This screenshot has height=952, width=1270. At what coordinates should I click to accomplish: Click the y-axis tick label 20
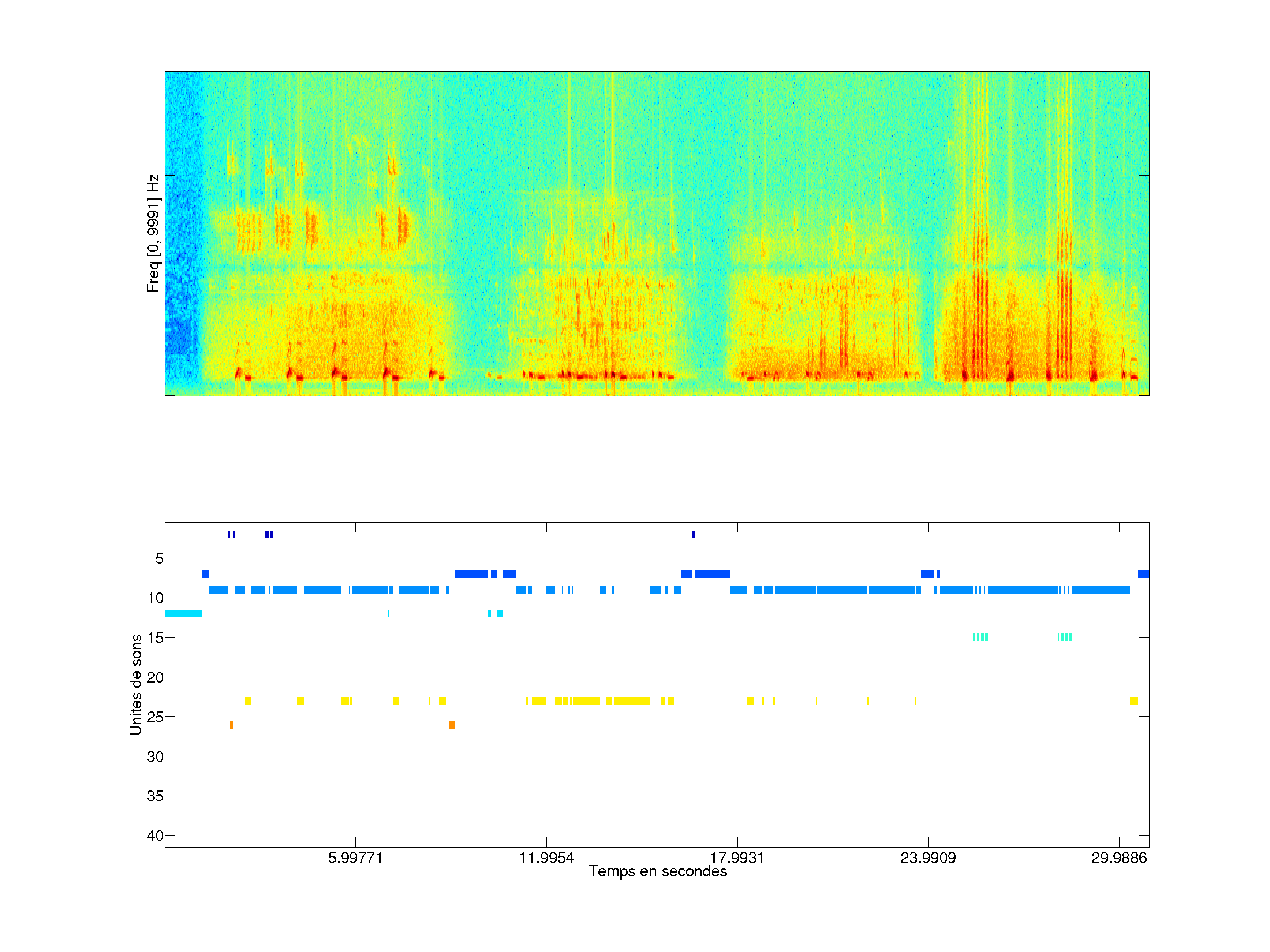155,677
